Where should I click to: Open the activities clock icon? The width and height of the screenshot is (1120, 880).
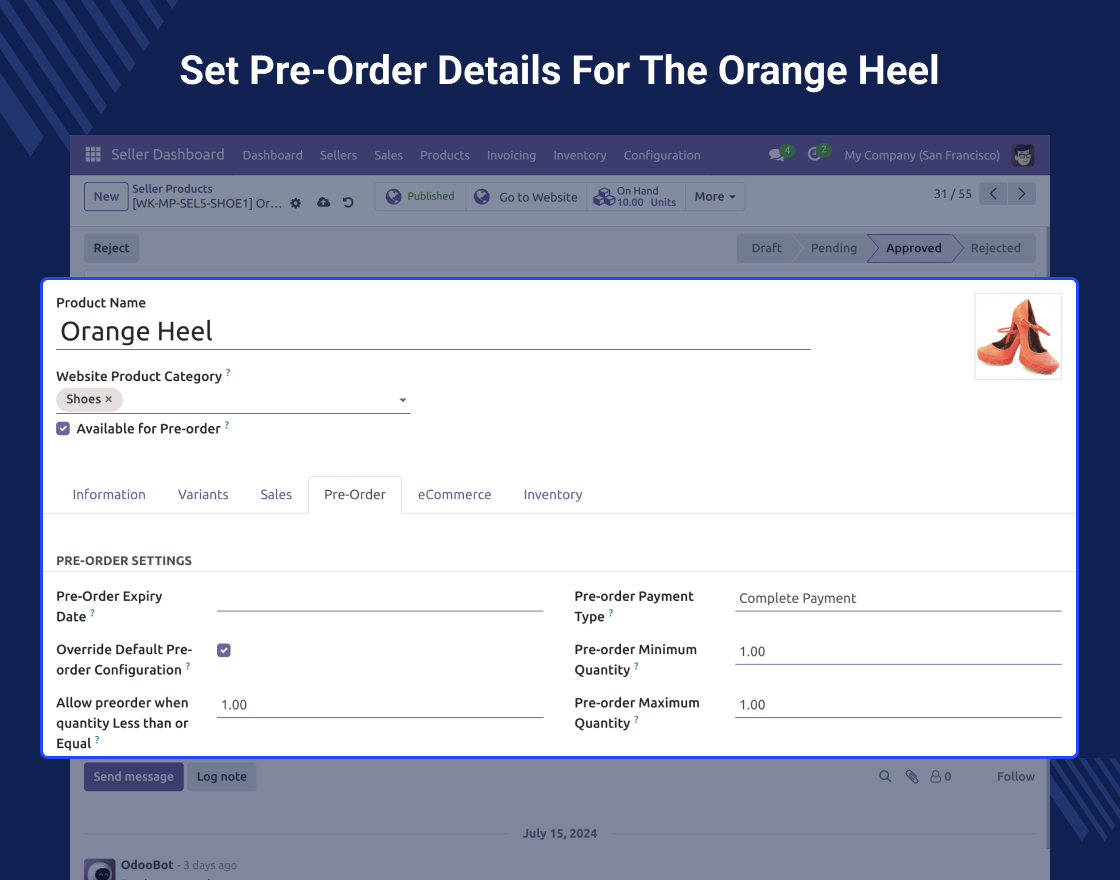(x=814, y=154)
